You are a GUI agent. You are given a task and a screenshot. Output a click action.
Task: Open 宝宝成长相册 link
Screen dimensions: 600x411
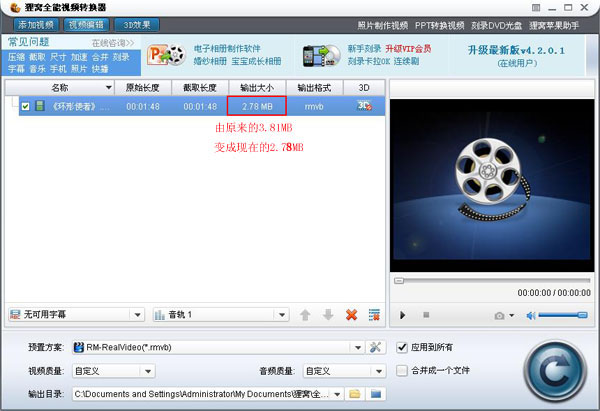tap(256, 61)
